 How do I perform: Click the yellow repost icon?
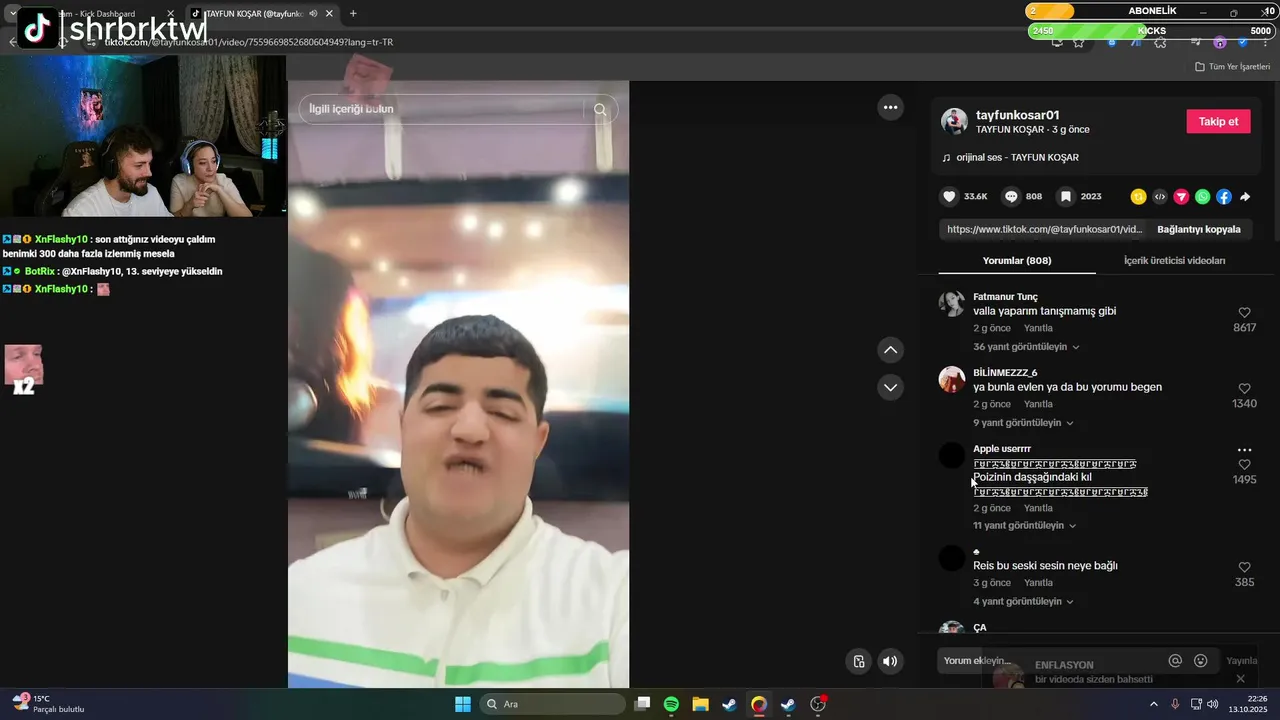(x=1138, y=197)
